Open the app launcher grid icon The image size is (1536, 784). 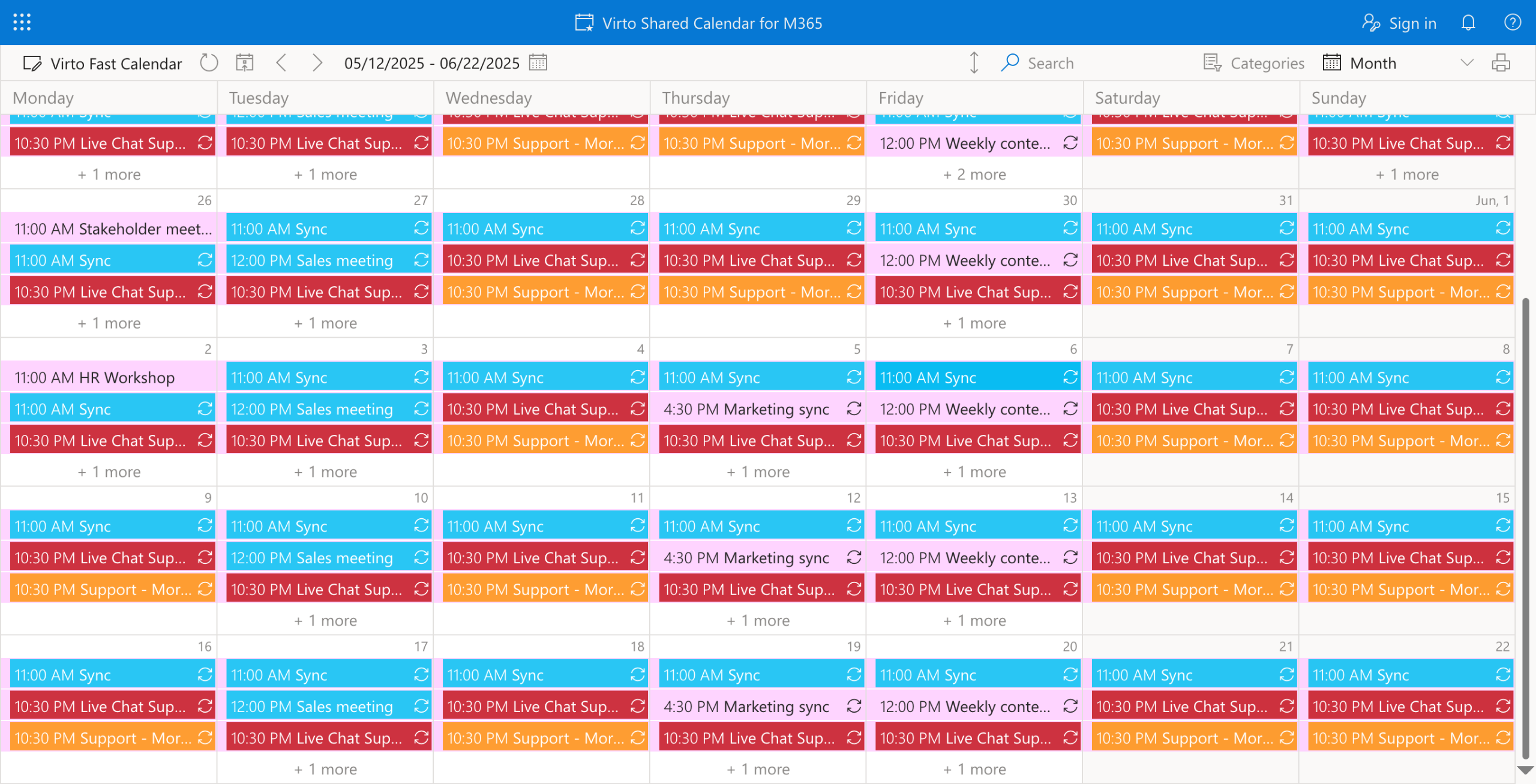22,23
